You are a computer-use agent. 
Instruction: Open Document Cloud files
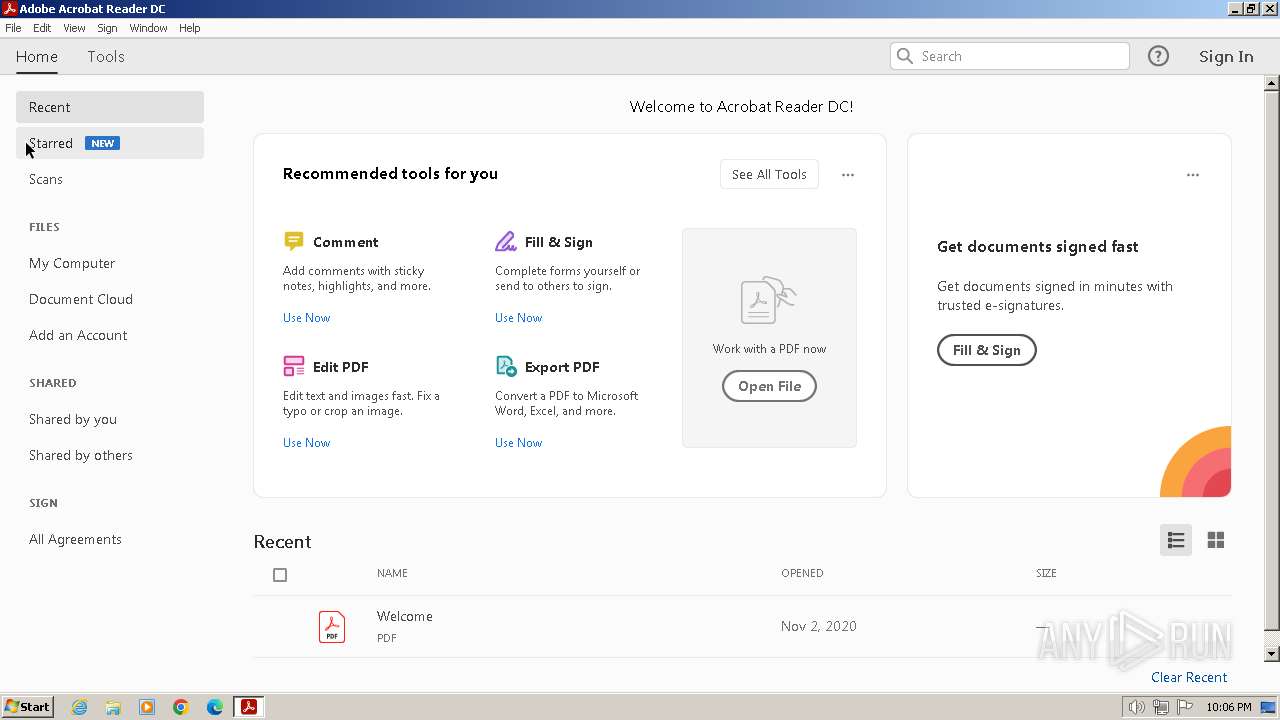81,299
